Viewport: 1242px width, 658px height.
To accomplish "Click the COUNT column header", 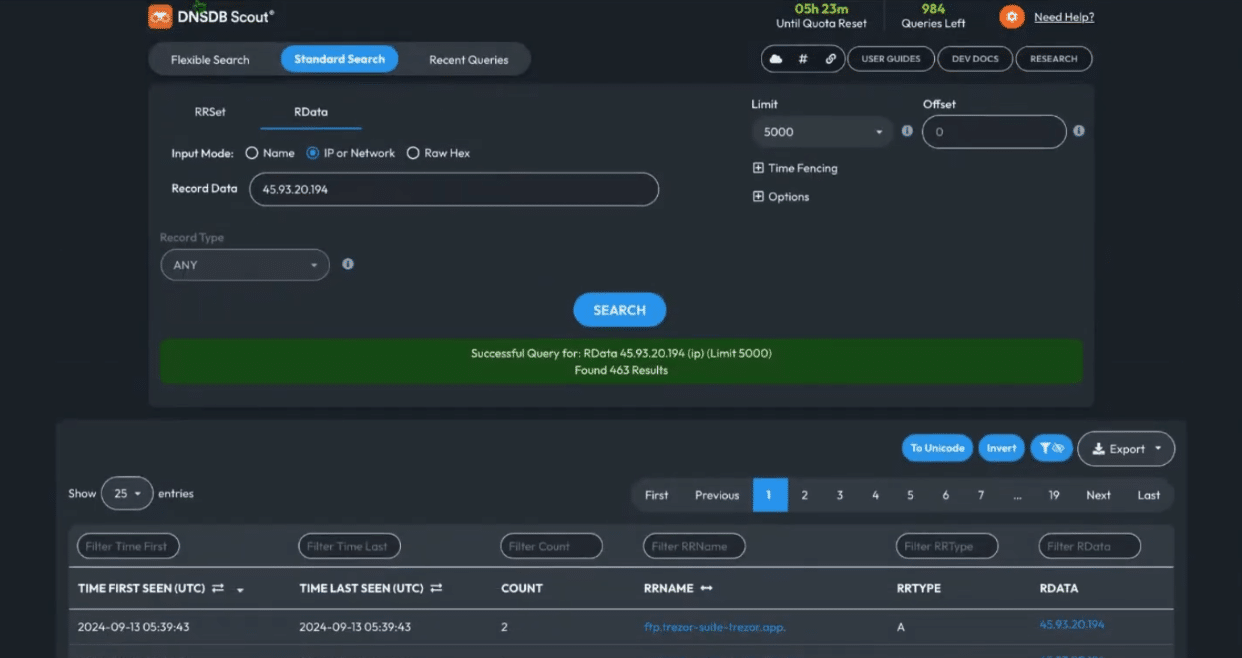I will (522, 588).
